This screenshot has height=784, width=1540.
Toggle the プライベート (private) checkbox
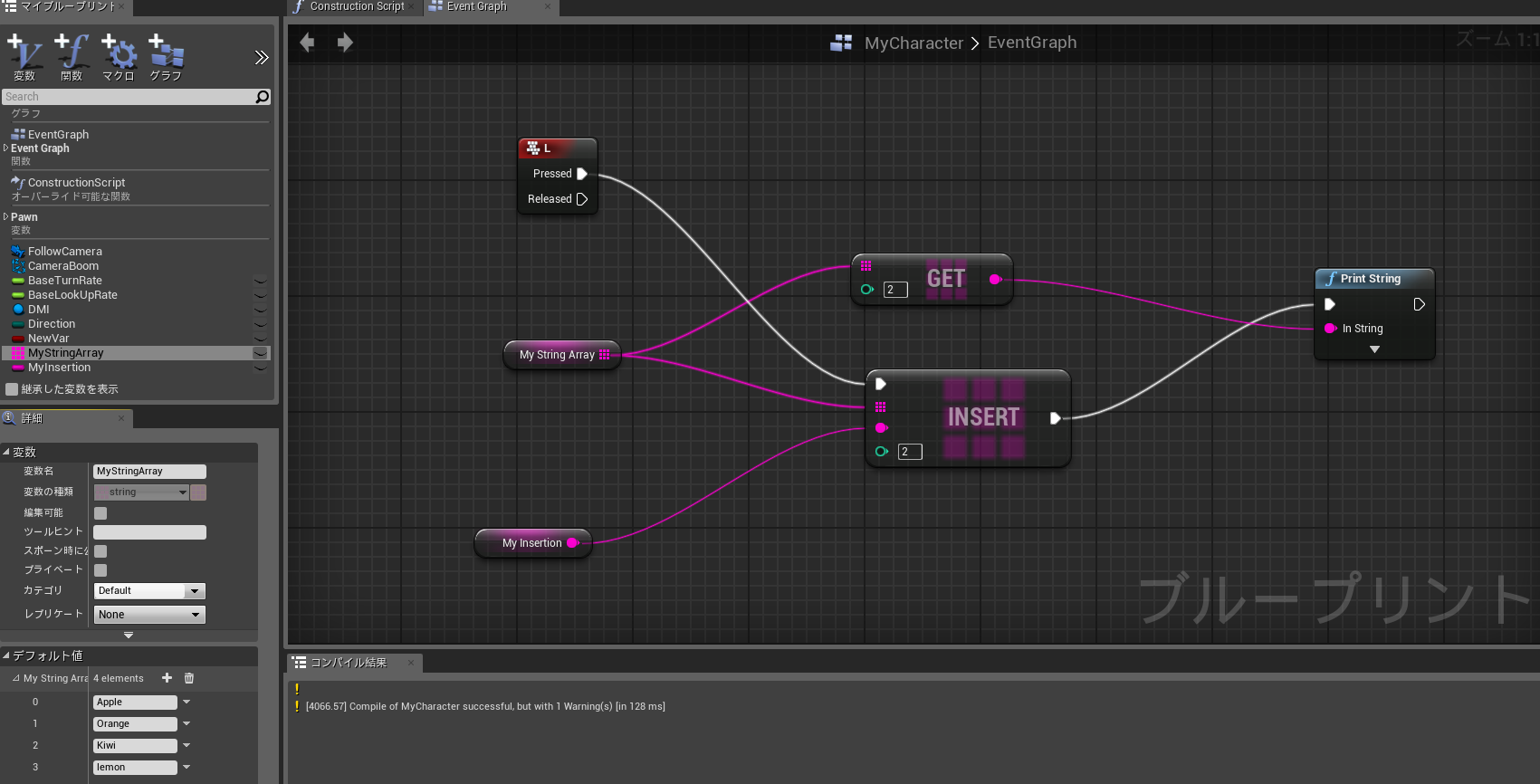pos(100,570)
